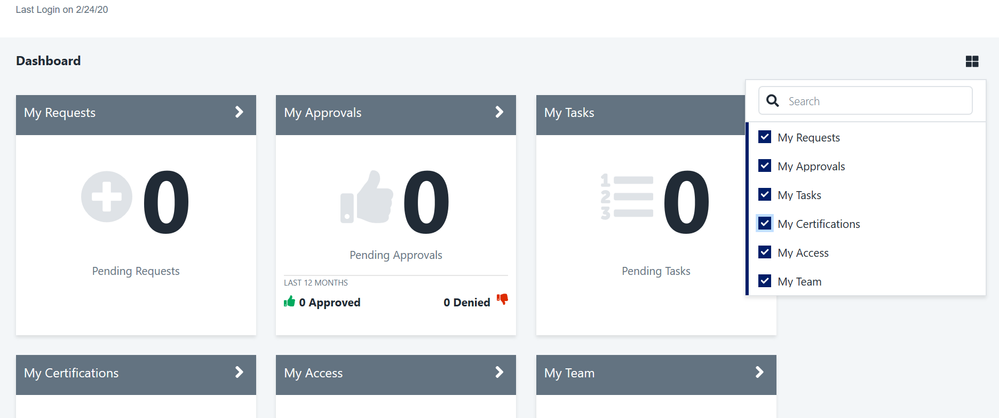Click the plus circle Pending Requests icon

pyautogui.click(x=106, y=198)
